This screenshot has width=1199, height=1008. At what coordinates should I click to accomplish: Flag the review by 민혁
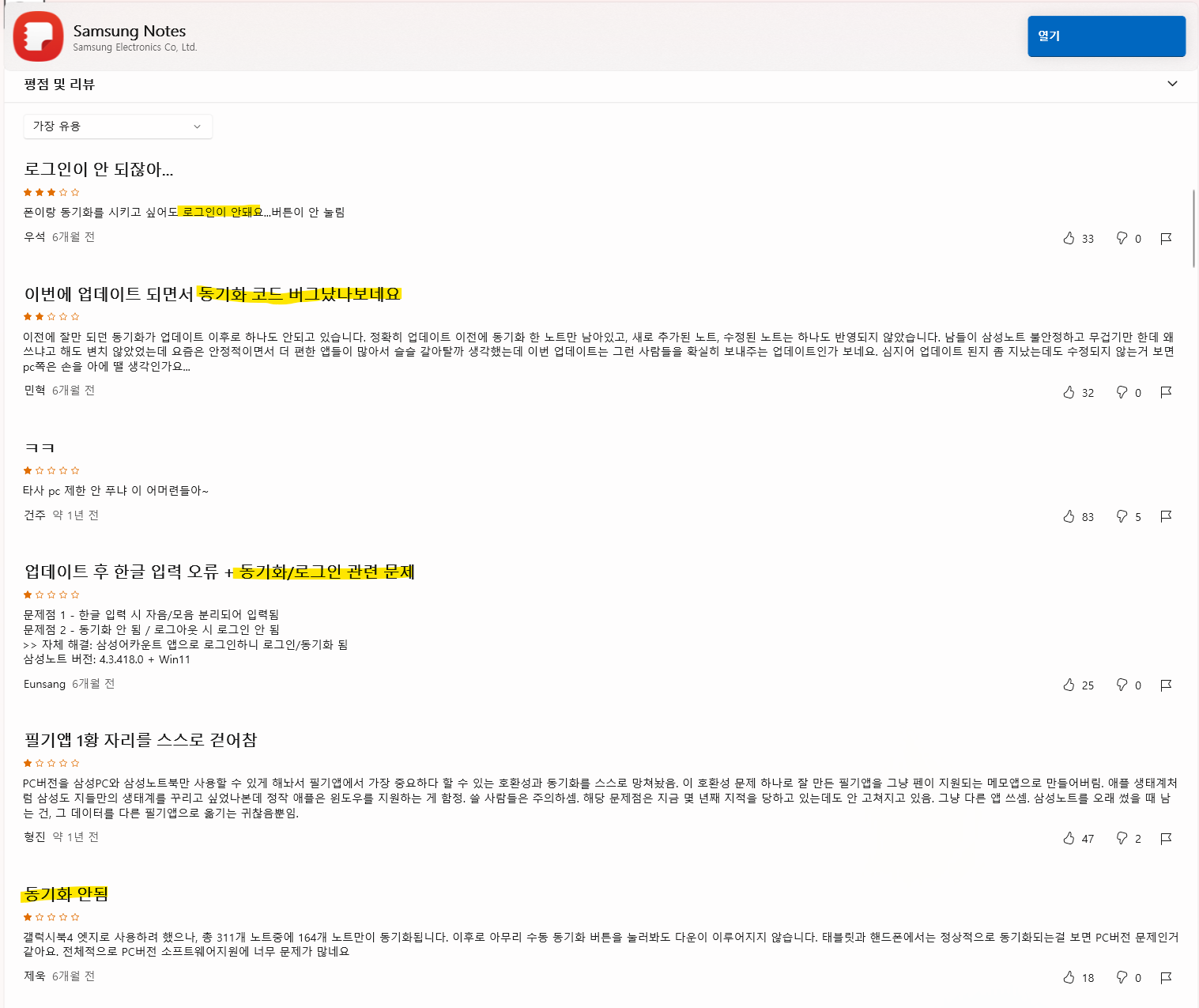tap(1166, 392)
